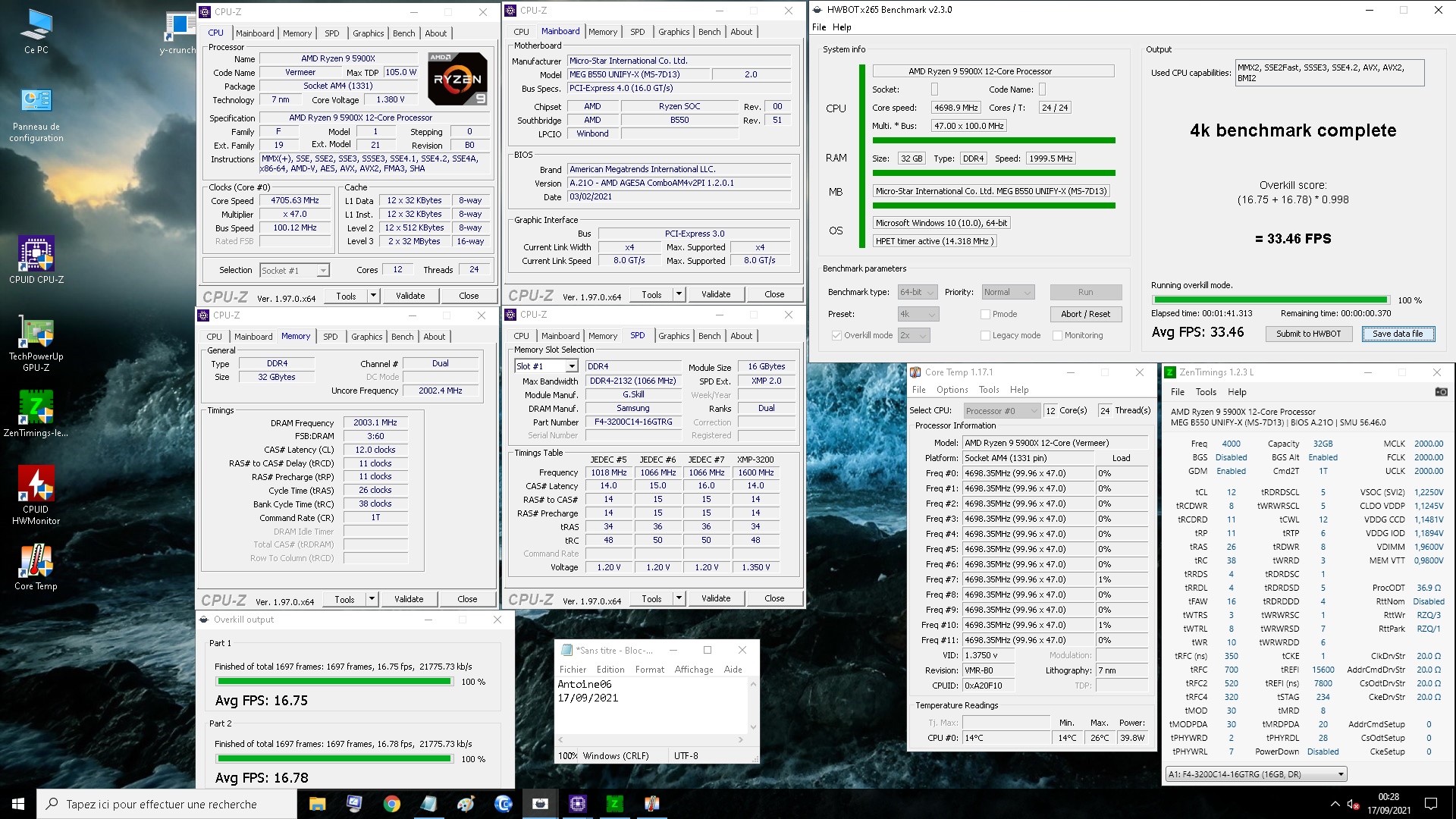1456x819 pixels.
Task: Open Core Temp Processor #0 dropdown
Action: pyautogui.click(x=1001, y=410)
